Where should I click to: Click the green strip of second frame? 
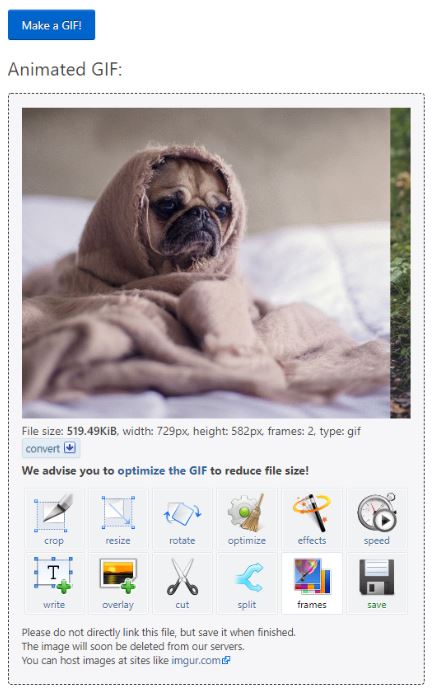(x=400, y=263)
